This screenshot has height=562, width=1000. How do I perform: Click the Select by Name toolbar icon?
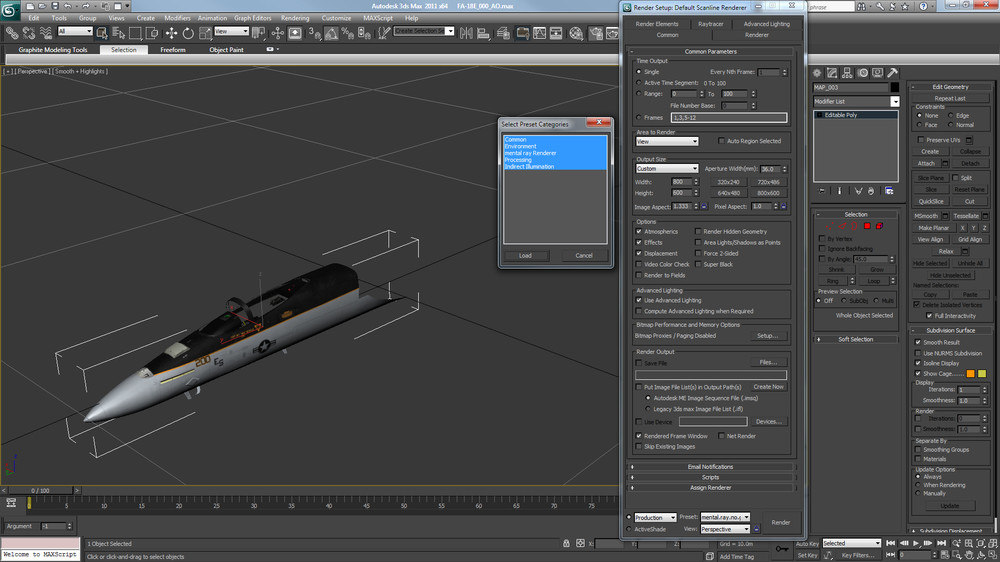point(117,32)
